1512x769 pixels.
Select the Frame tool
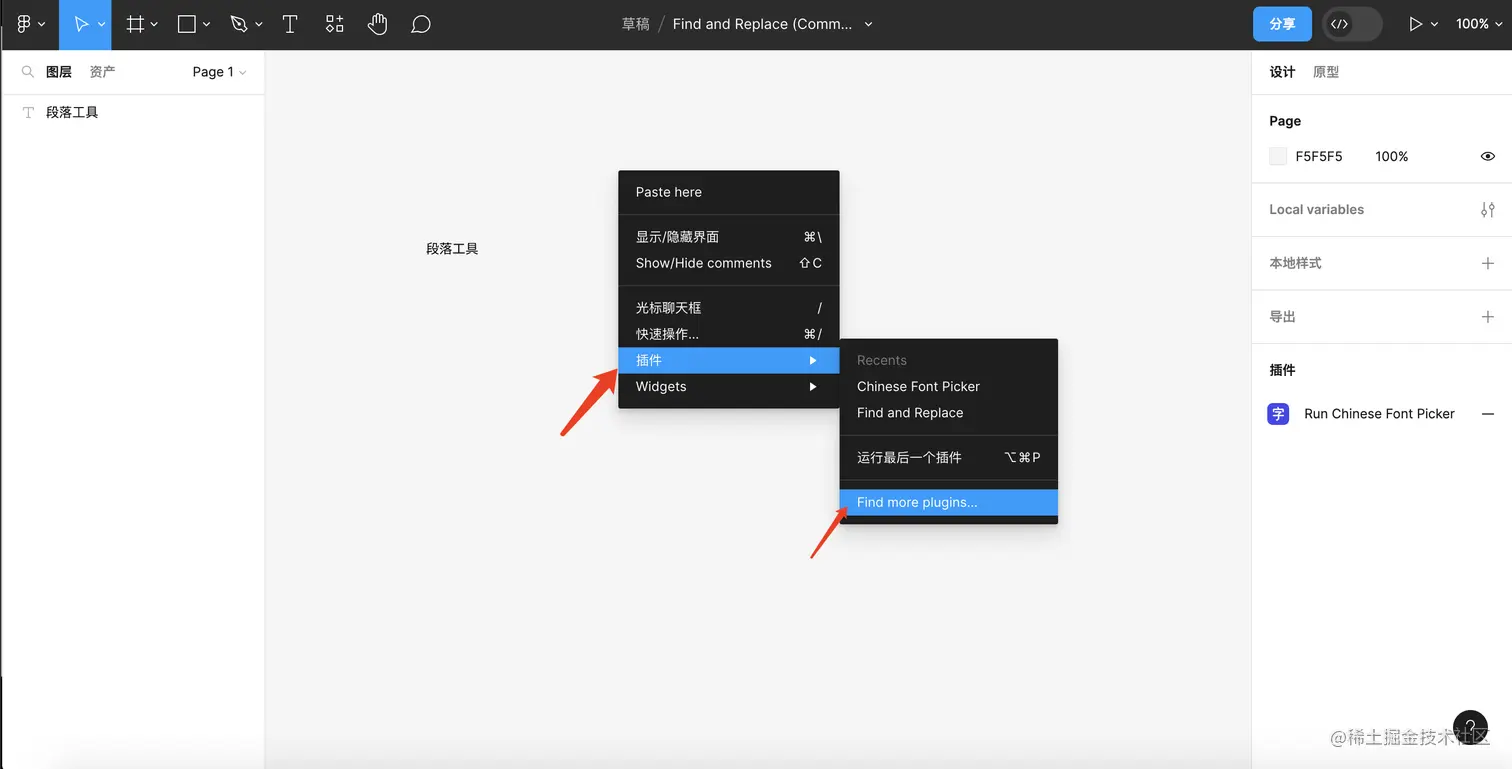pyautogui.click(x=135, y=24)
